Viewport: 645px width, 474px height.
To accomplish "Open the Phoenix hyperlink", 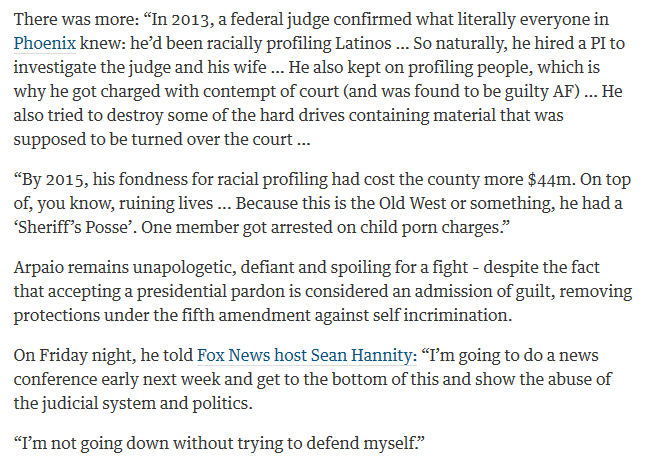I will [x=44, y=44].
